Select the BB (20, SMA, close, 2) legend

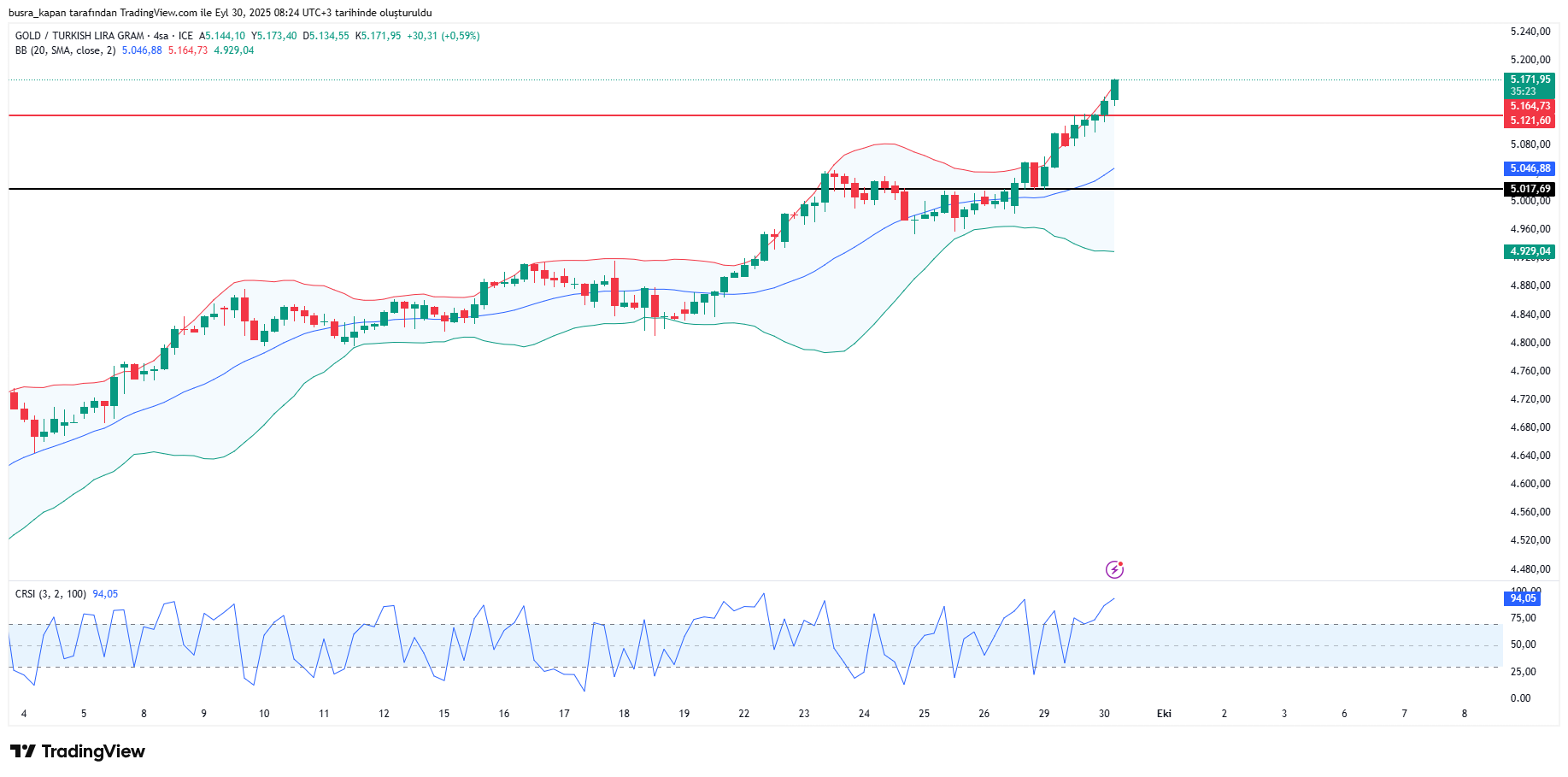click(x=65, y=50)
